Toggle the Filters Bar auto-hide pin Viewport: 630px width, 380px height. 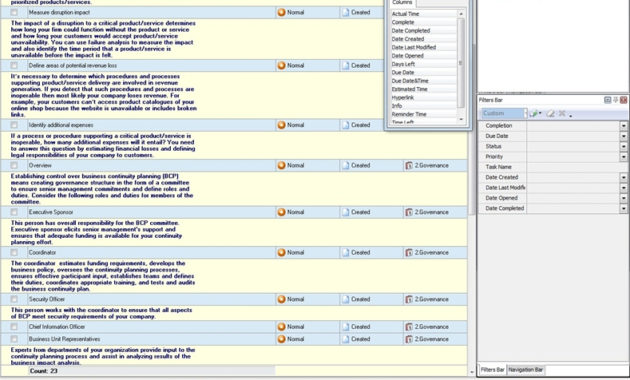[616, 100]
